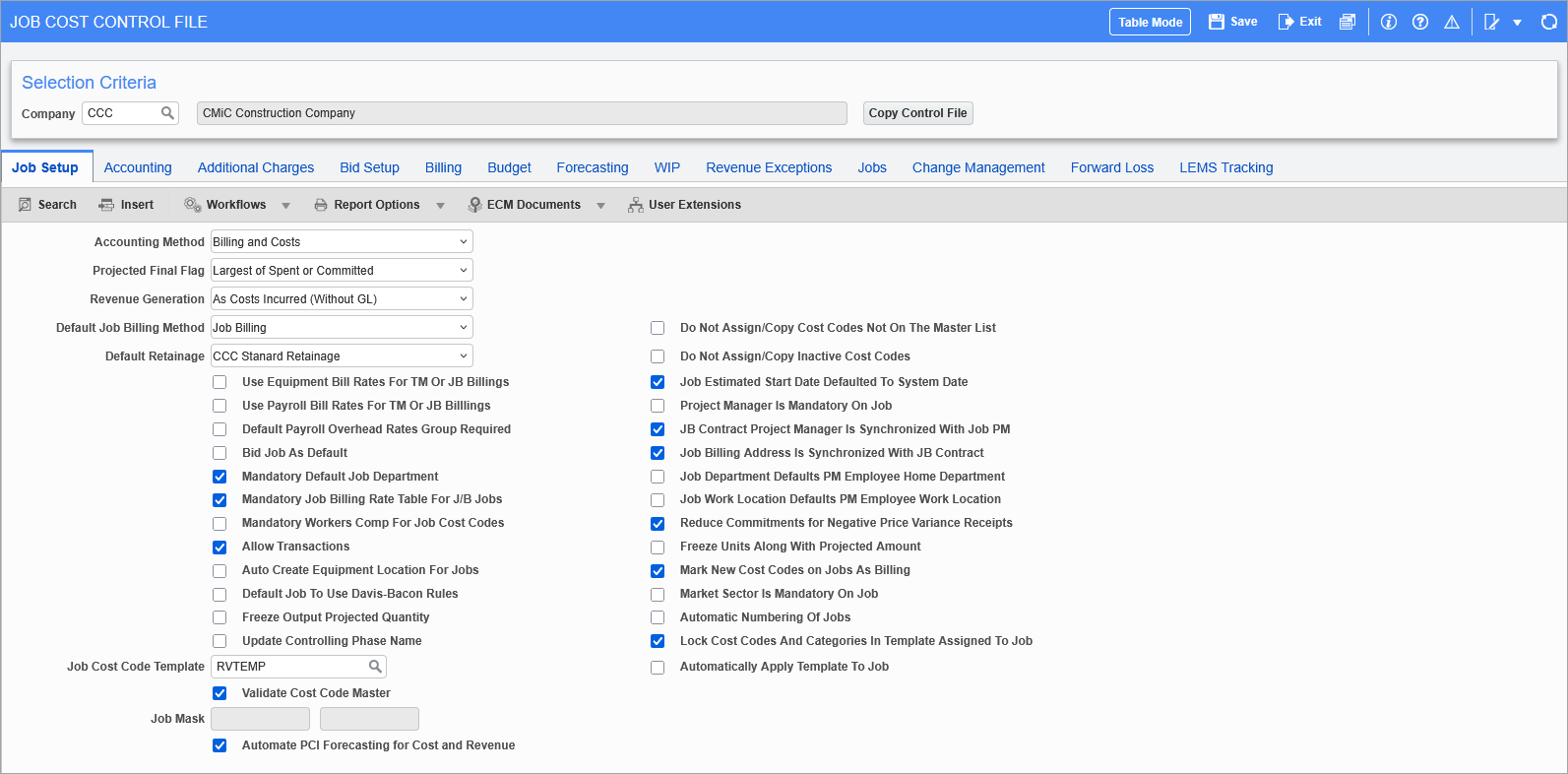Image resolution: width=1568 pixels, height=774 pixels.
Task: Click the Company lookup magnifier icon
Action: point(167,113)
